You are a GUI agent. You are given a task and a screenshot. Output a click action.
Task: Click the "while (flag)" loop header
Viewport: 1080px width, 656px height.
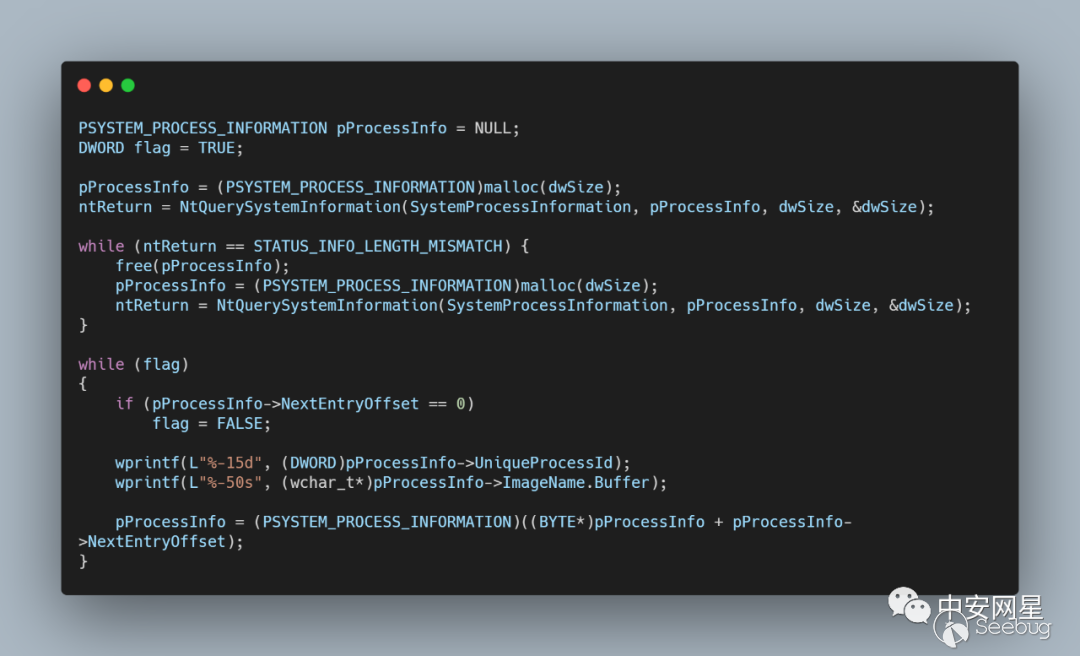click(133, 364)
